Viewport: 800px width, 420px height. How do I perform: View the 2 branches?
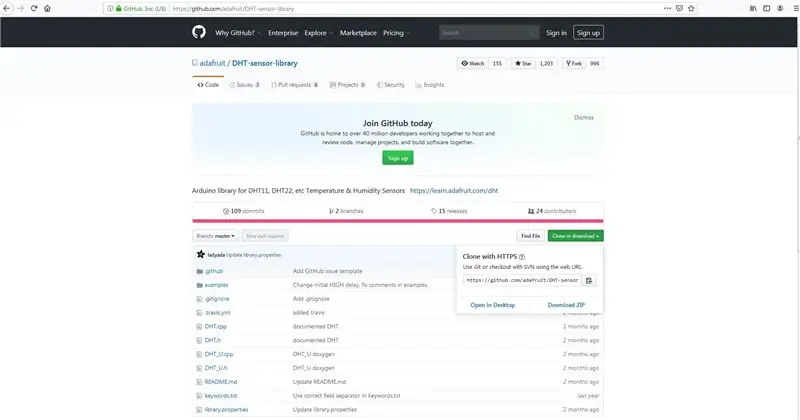click(x=346, y=211)
